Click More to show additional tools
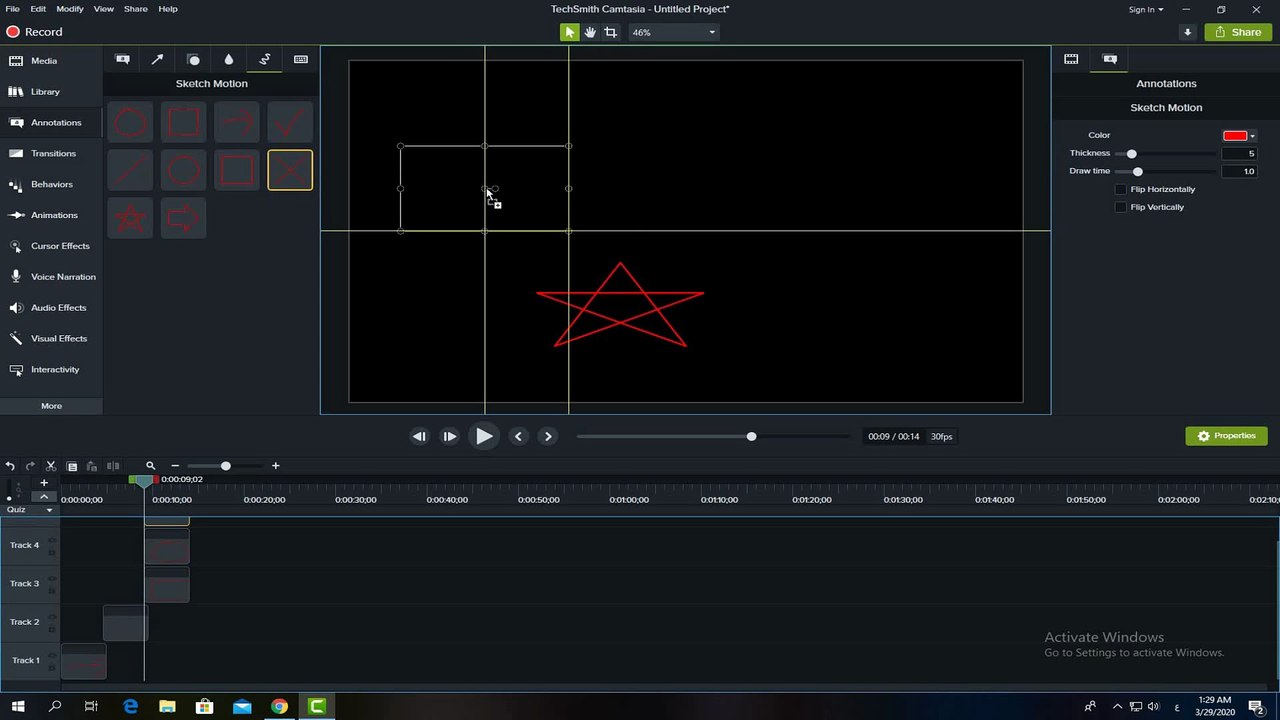Viewport: 1280px width, 720px height. coord(51,406)
